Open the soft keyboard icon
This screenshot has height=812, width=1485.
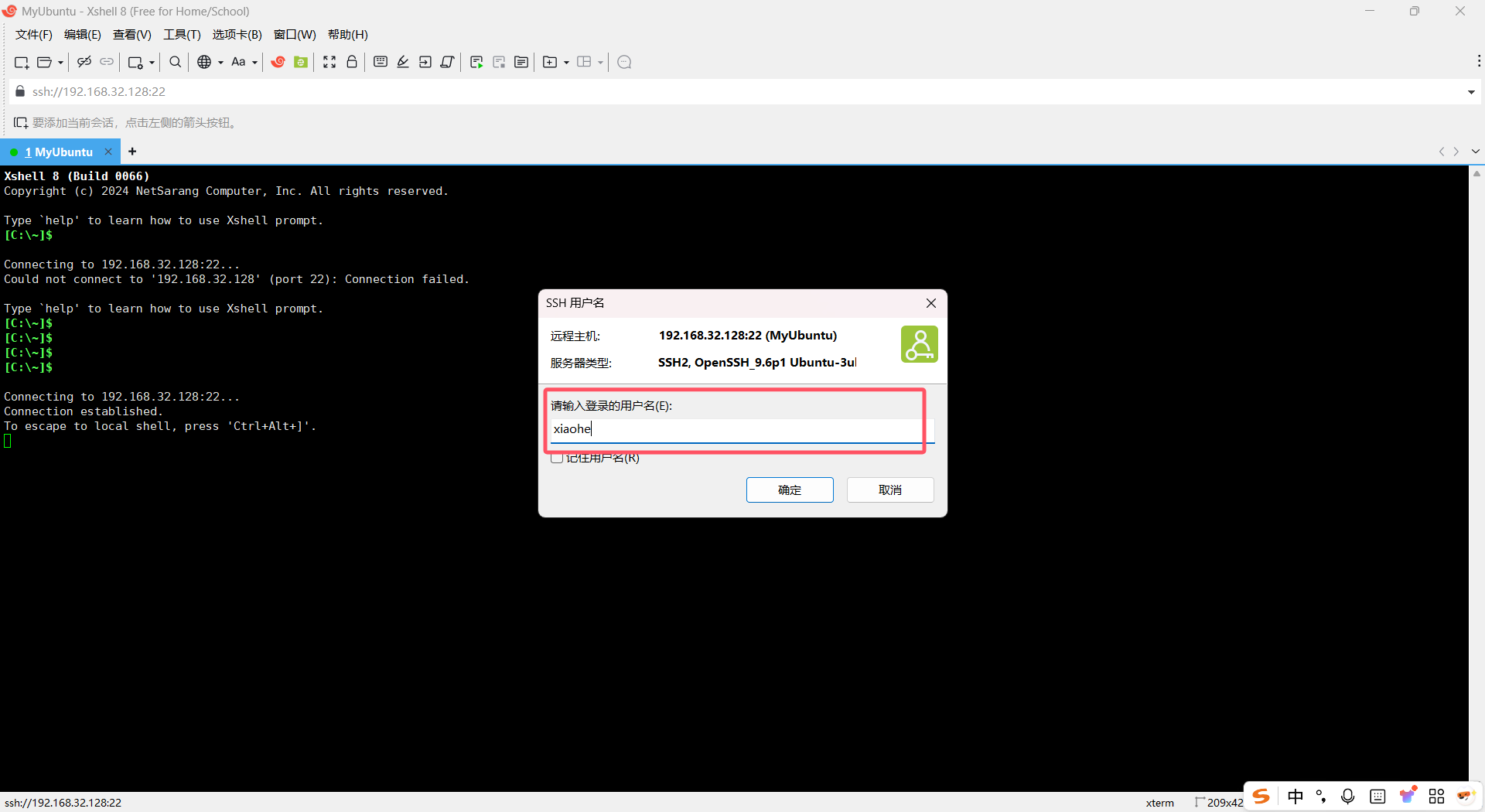point(1377,797)
